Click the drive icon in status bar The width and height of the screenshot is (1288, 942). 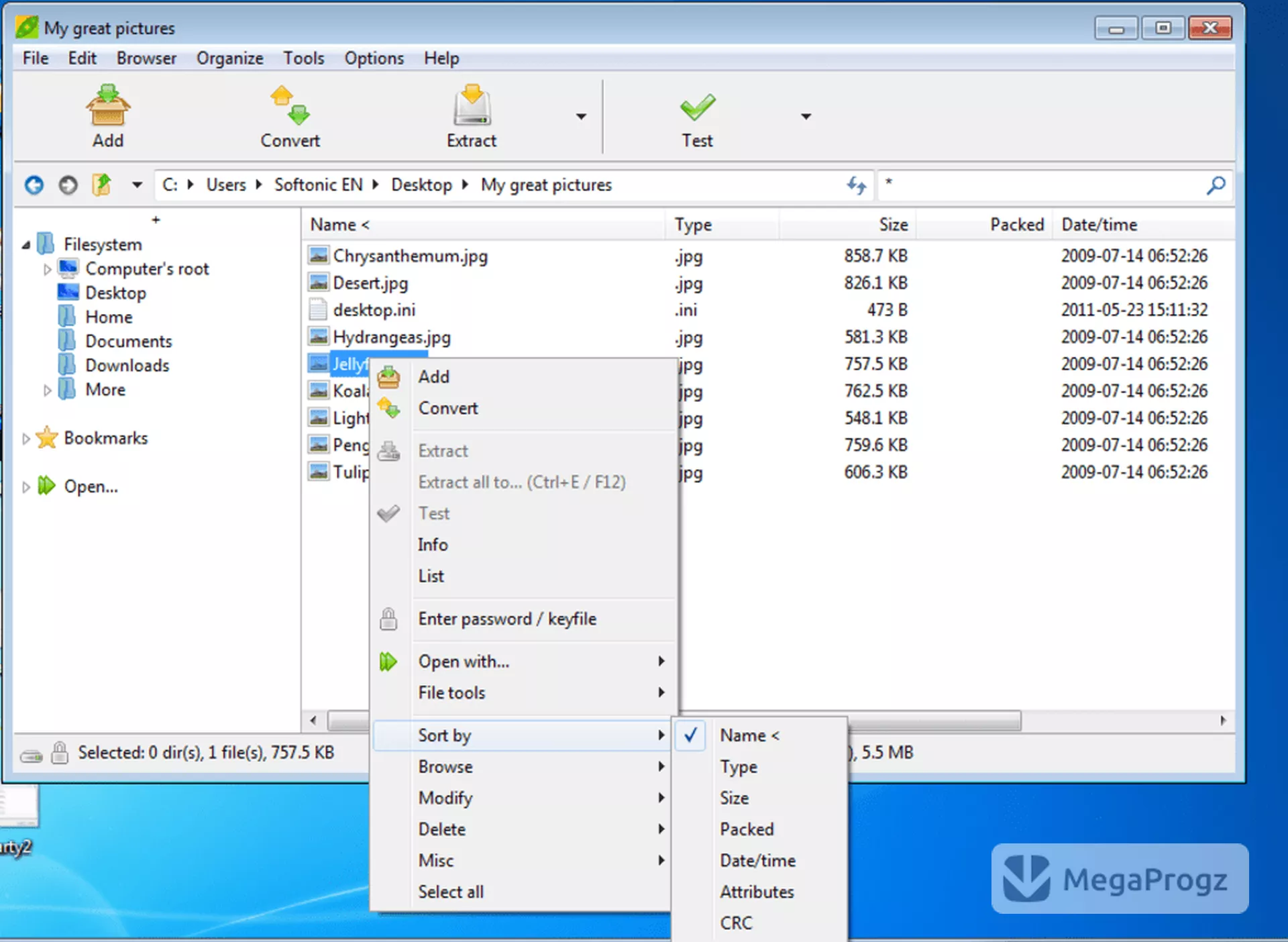coord(31,757)
